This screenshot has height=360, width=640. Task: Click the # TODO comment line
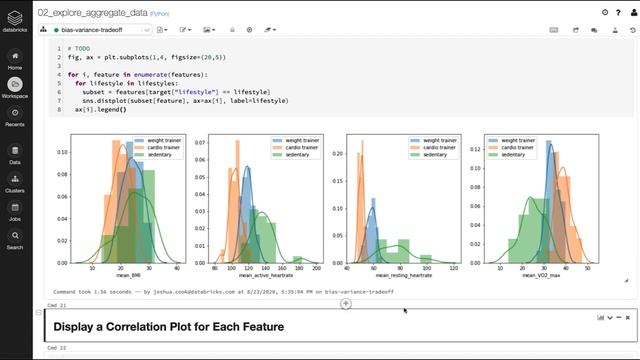[79, 49]
